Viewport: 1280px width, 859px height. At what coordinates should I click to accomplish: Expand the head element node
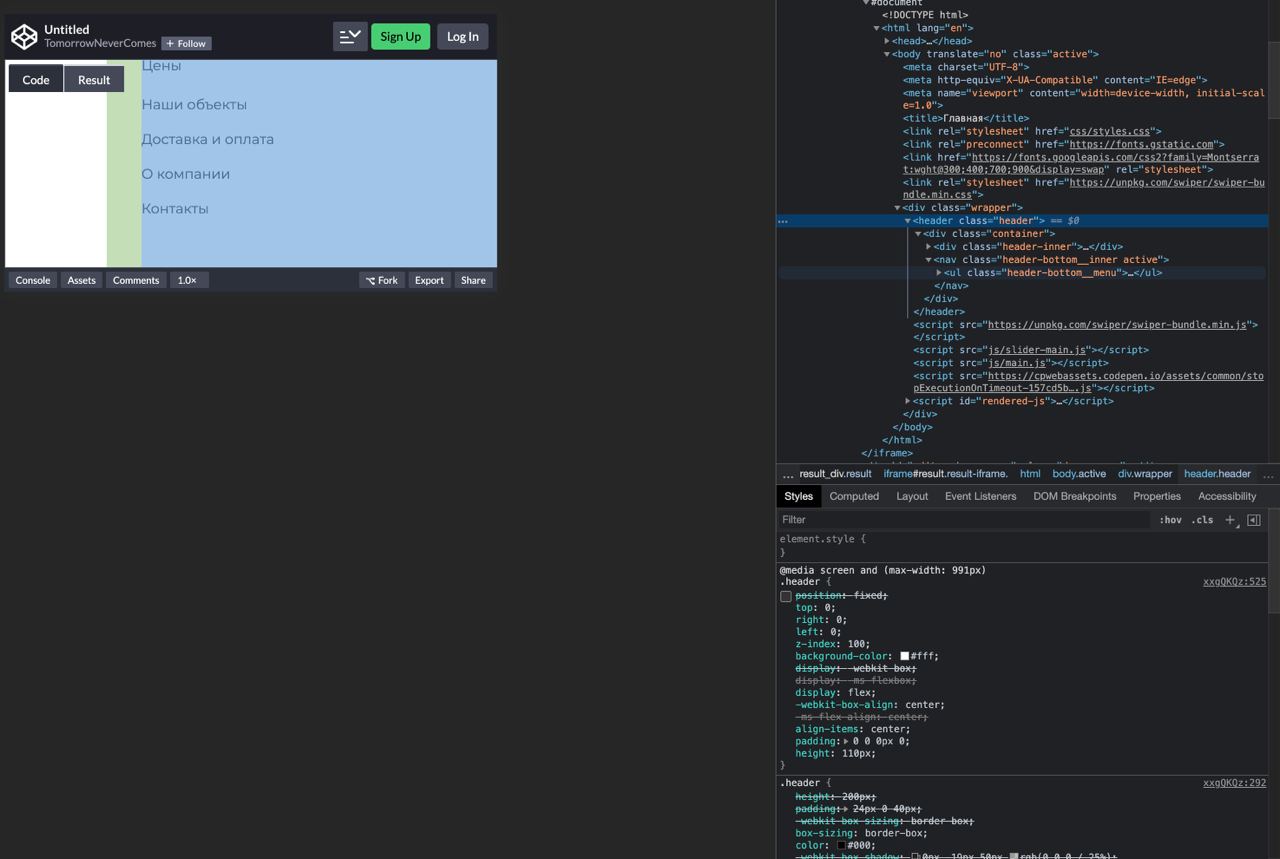coord(887,42)
